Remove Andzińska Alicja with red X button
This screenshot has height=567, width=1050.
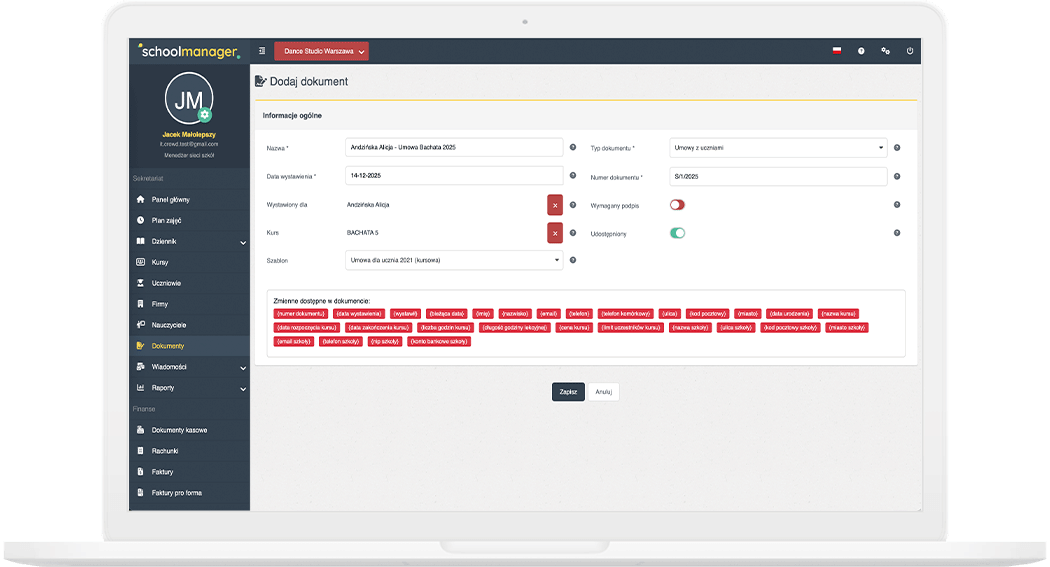pos(555,205)
